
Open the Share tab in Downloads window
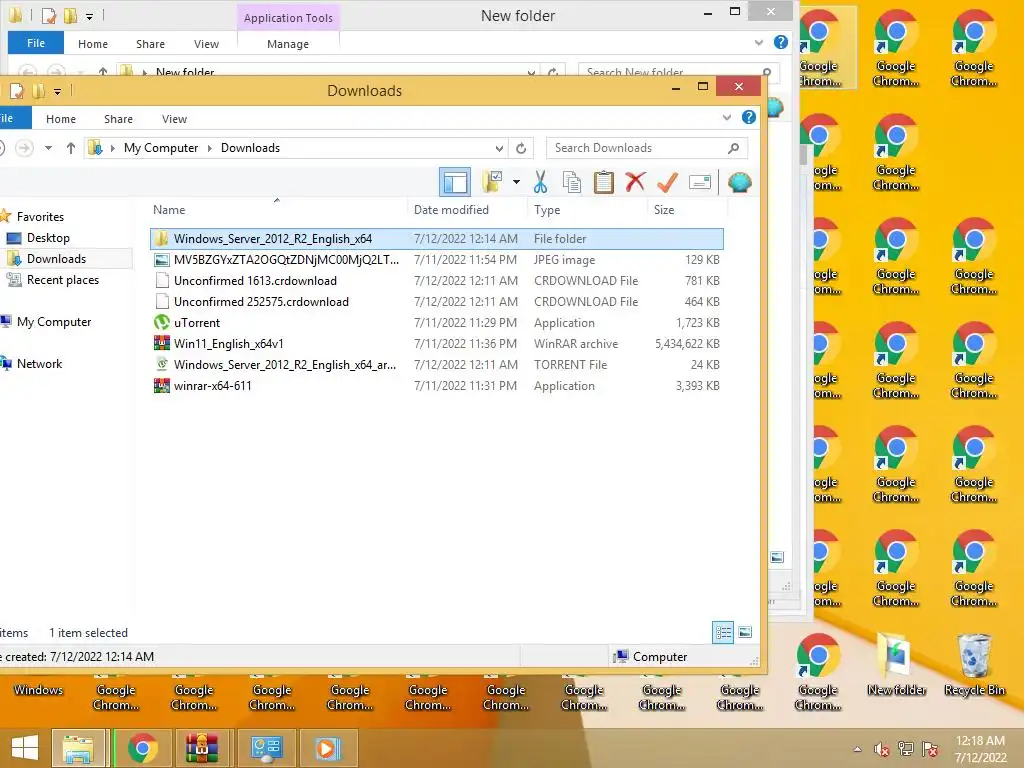(x=118, y=119)
